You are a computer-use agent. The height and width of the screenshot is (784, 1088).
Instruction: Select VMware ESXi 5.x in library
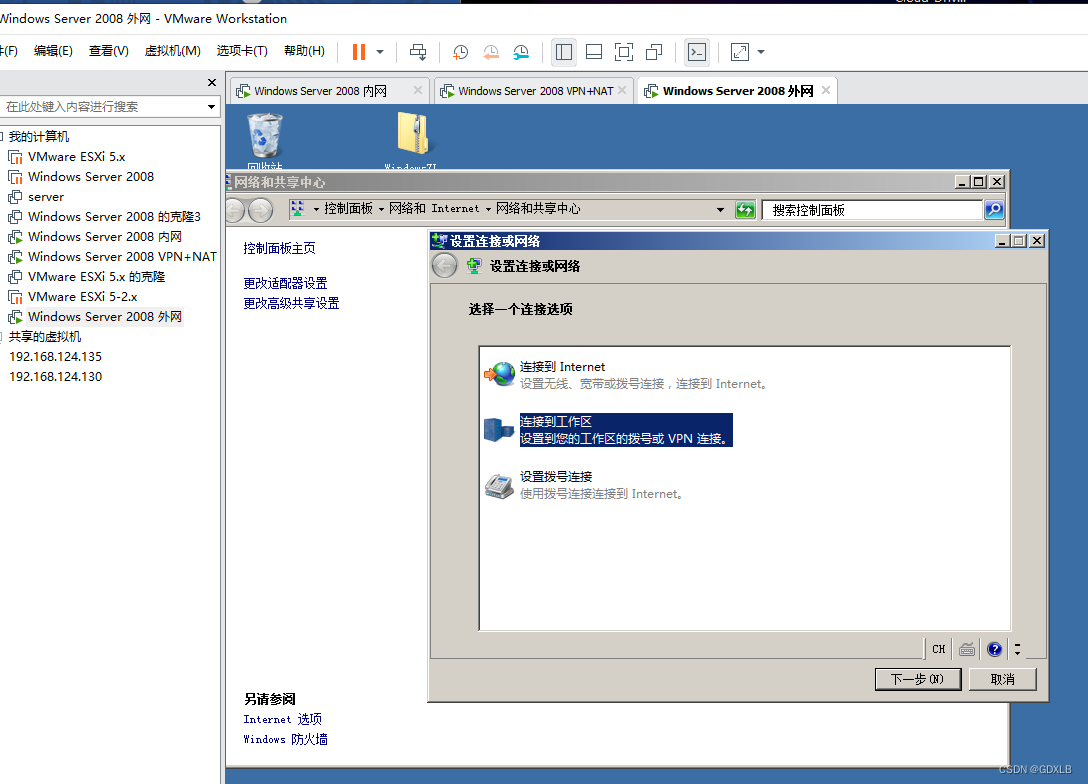[x=76, y=157]
